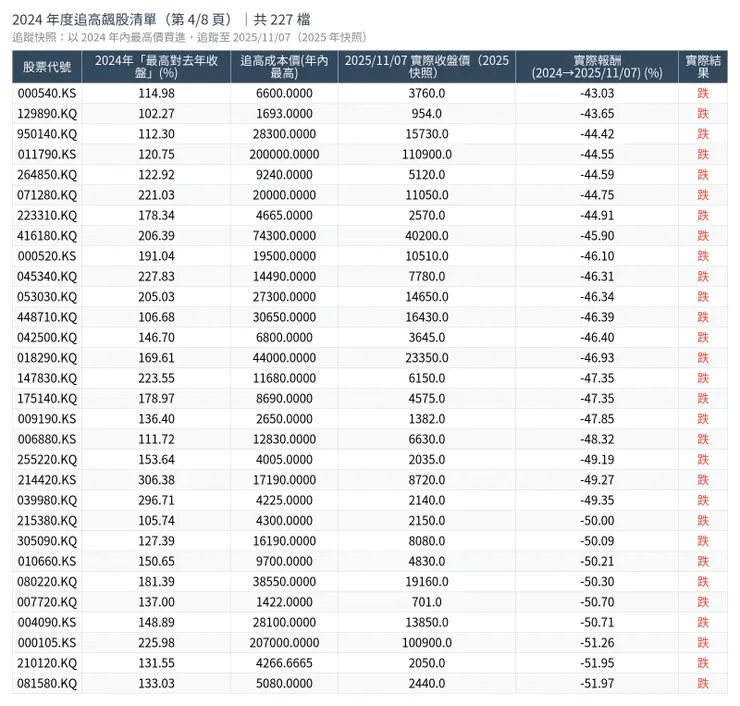740x706 pixels.
Task: Select stock code 081580.KQ
Action: (47, 683)
